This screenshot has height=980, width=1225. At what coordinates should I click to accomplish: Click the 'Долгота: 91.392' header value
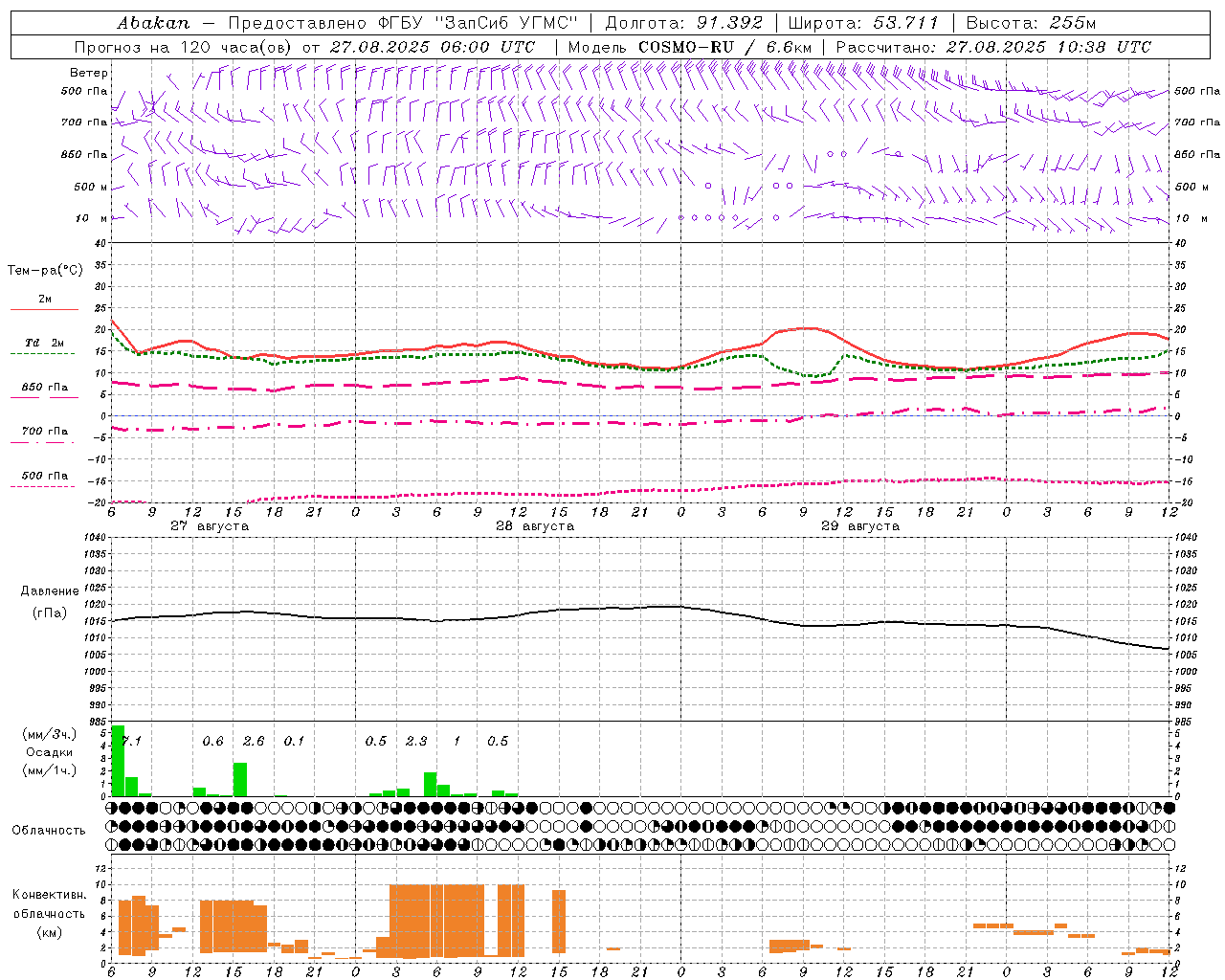pos(684,22)
